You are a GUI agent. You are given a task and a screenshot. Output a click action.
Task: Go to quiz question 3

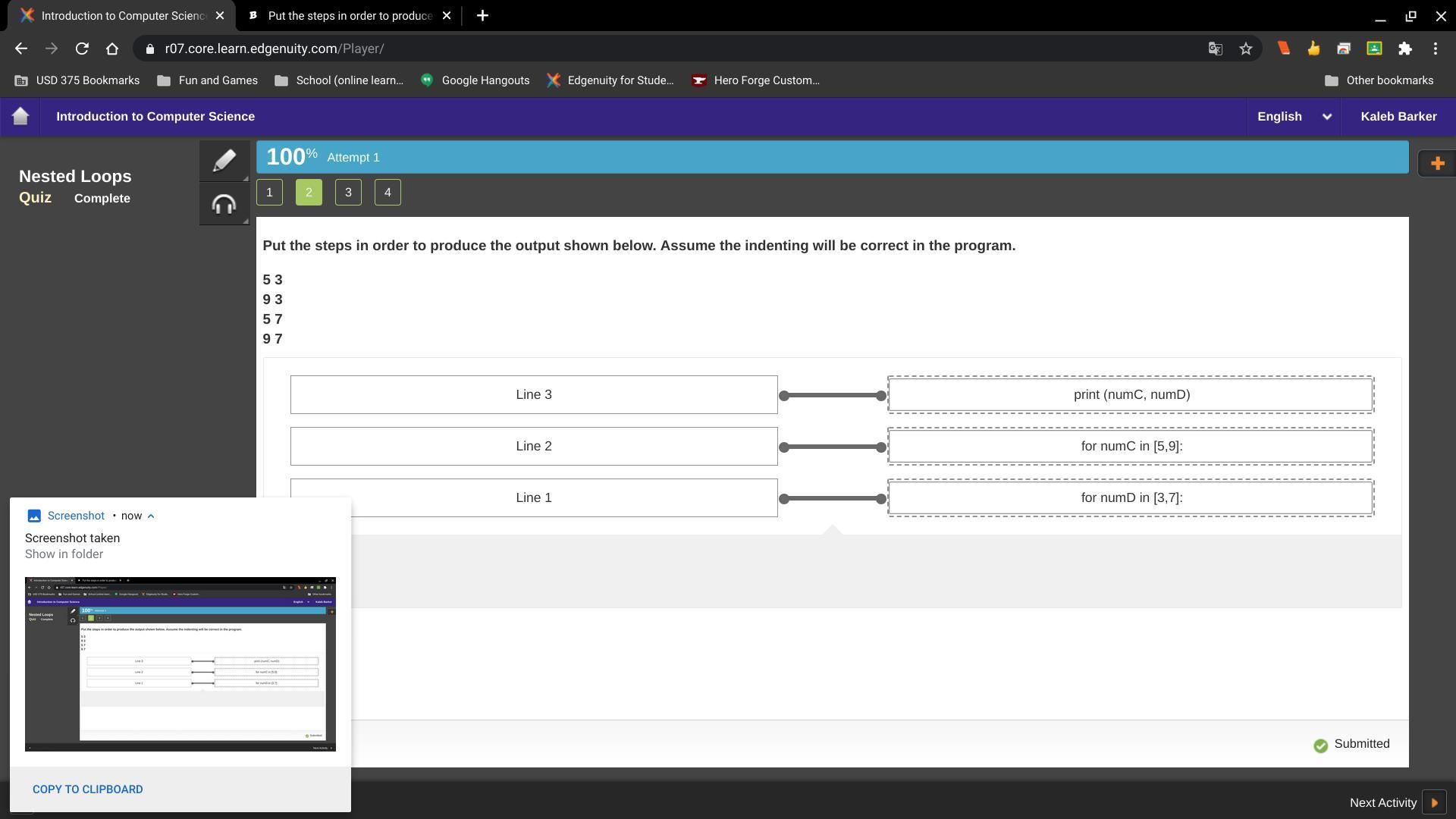click(348, 193)
